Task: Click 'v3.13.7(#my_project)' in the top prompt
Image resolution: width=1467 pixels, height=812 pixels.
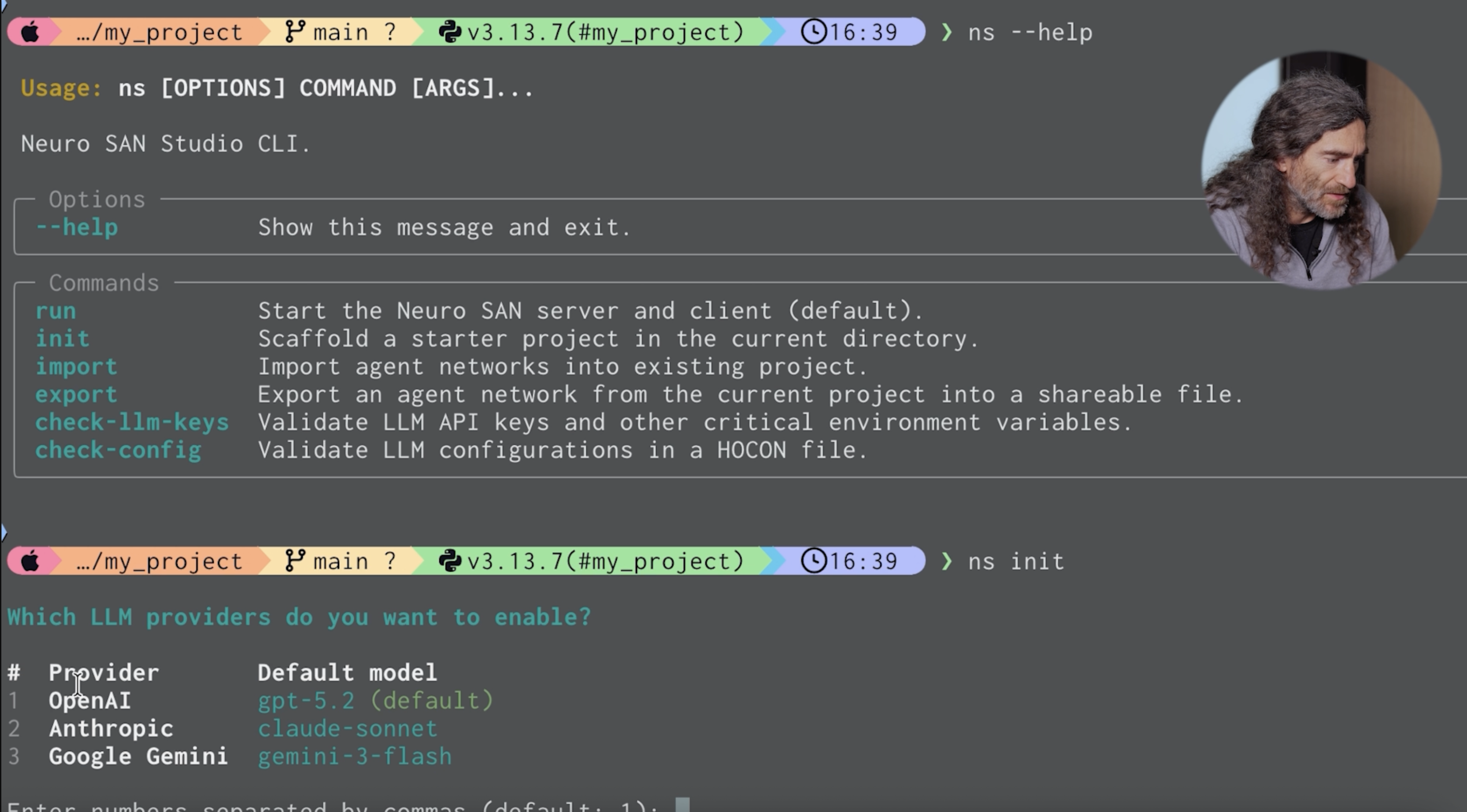Action: click(605, 33)
